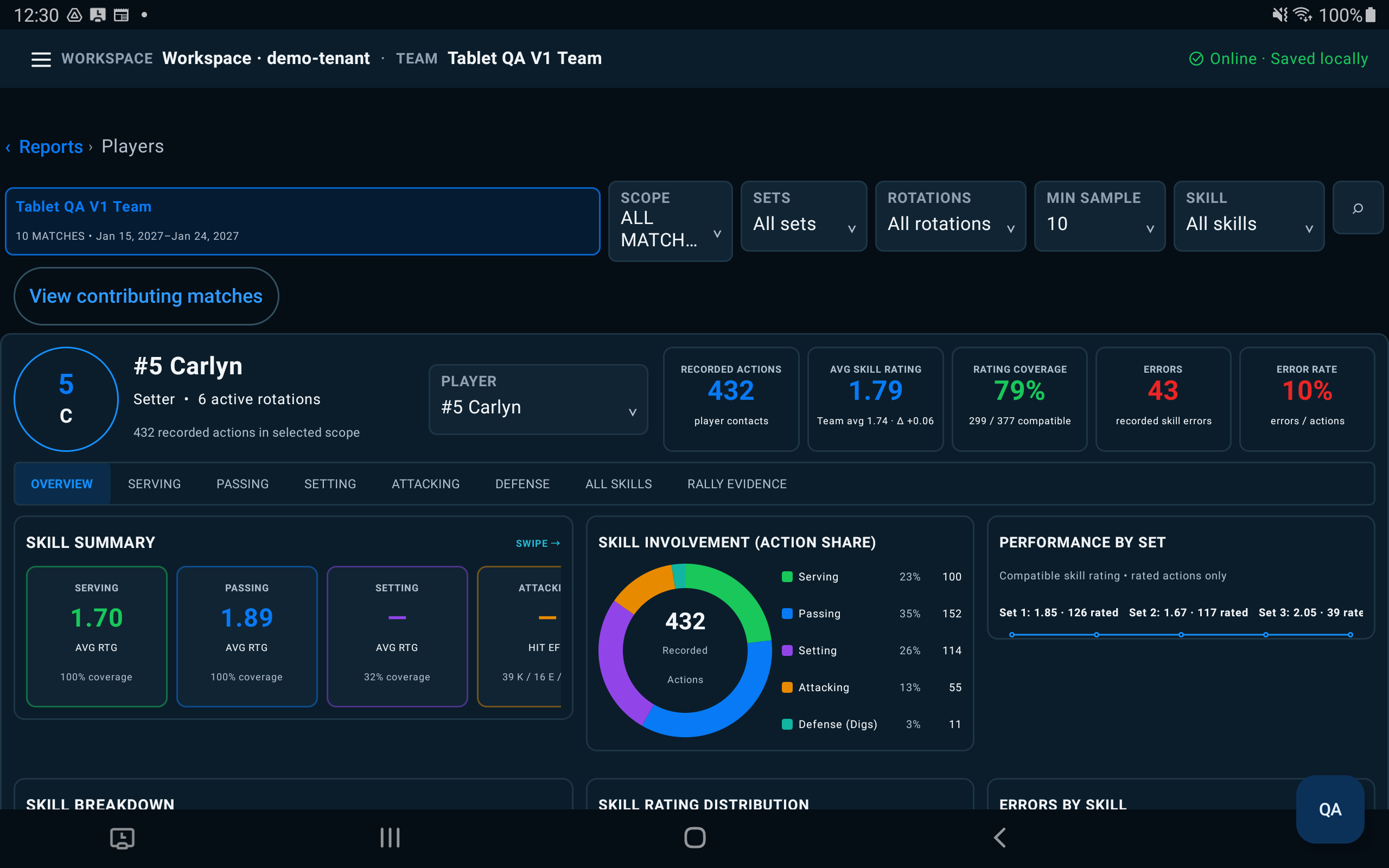Image resolution: width=1389 pixels, height=868 pixels.
Task: Switch to the PASSING tab
Action: coord(242,484)
